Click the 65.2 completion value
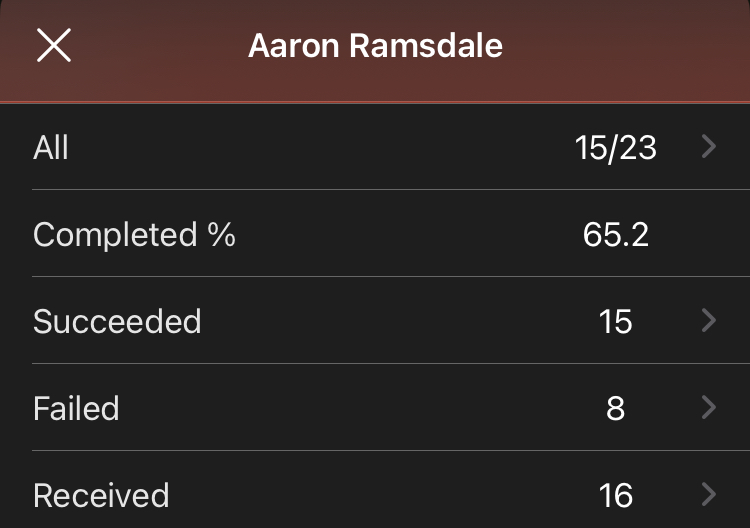The image size is (750, 528). [616, 234]
